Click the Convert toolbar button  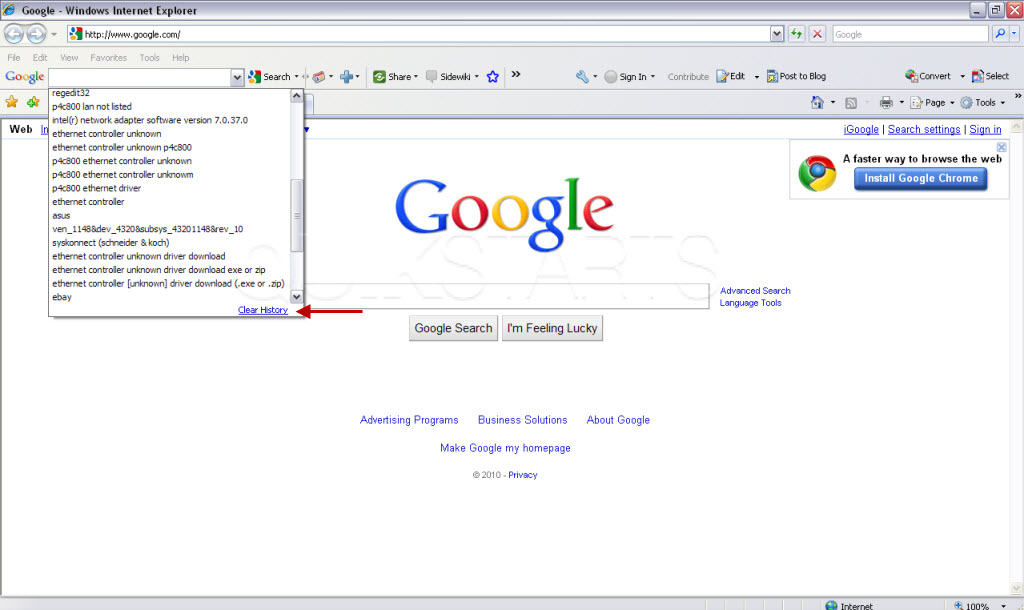click(928, 76)
